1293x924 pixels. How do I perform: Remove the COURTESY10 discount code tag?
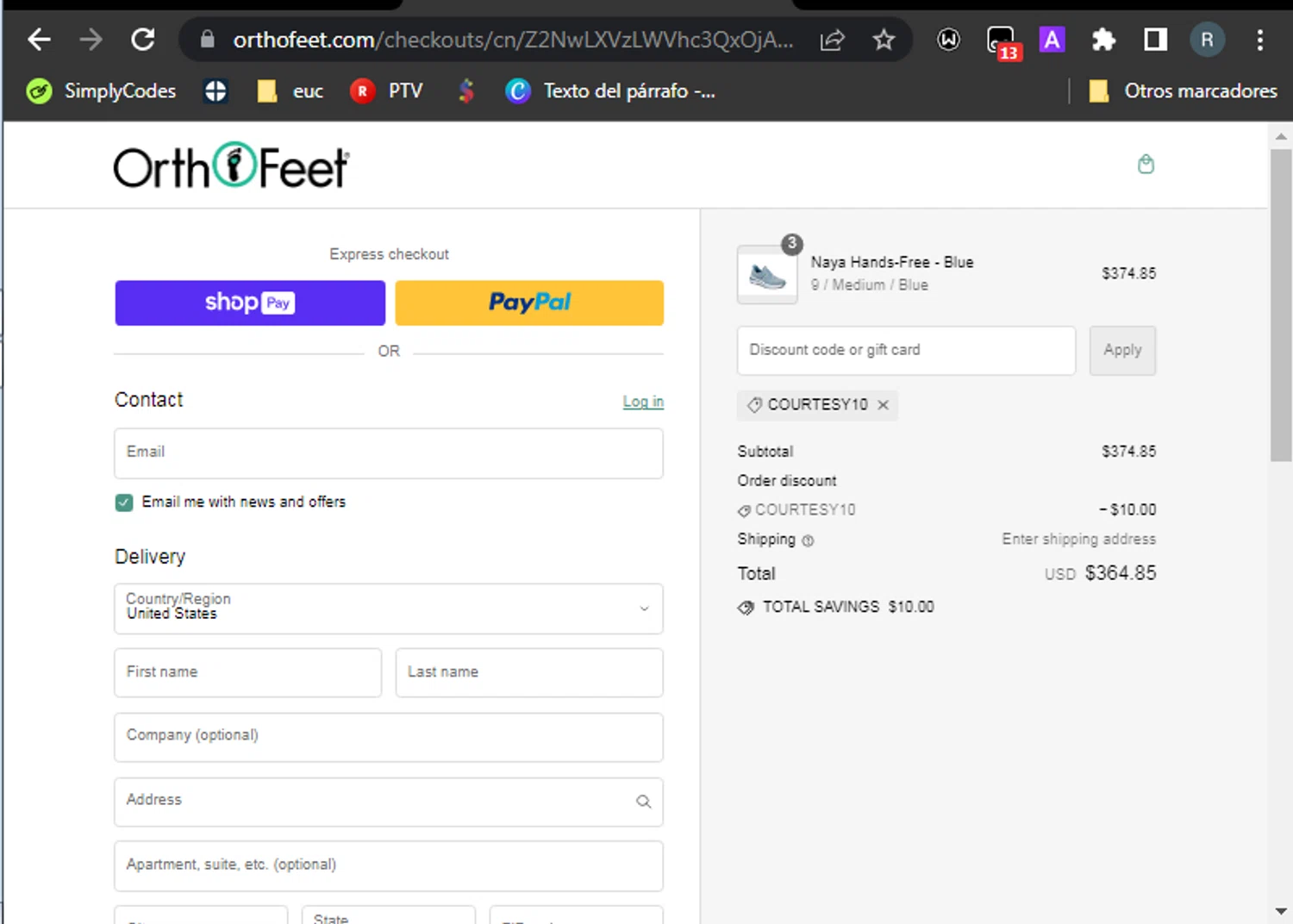tap(883, 405)
